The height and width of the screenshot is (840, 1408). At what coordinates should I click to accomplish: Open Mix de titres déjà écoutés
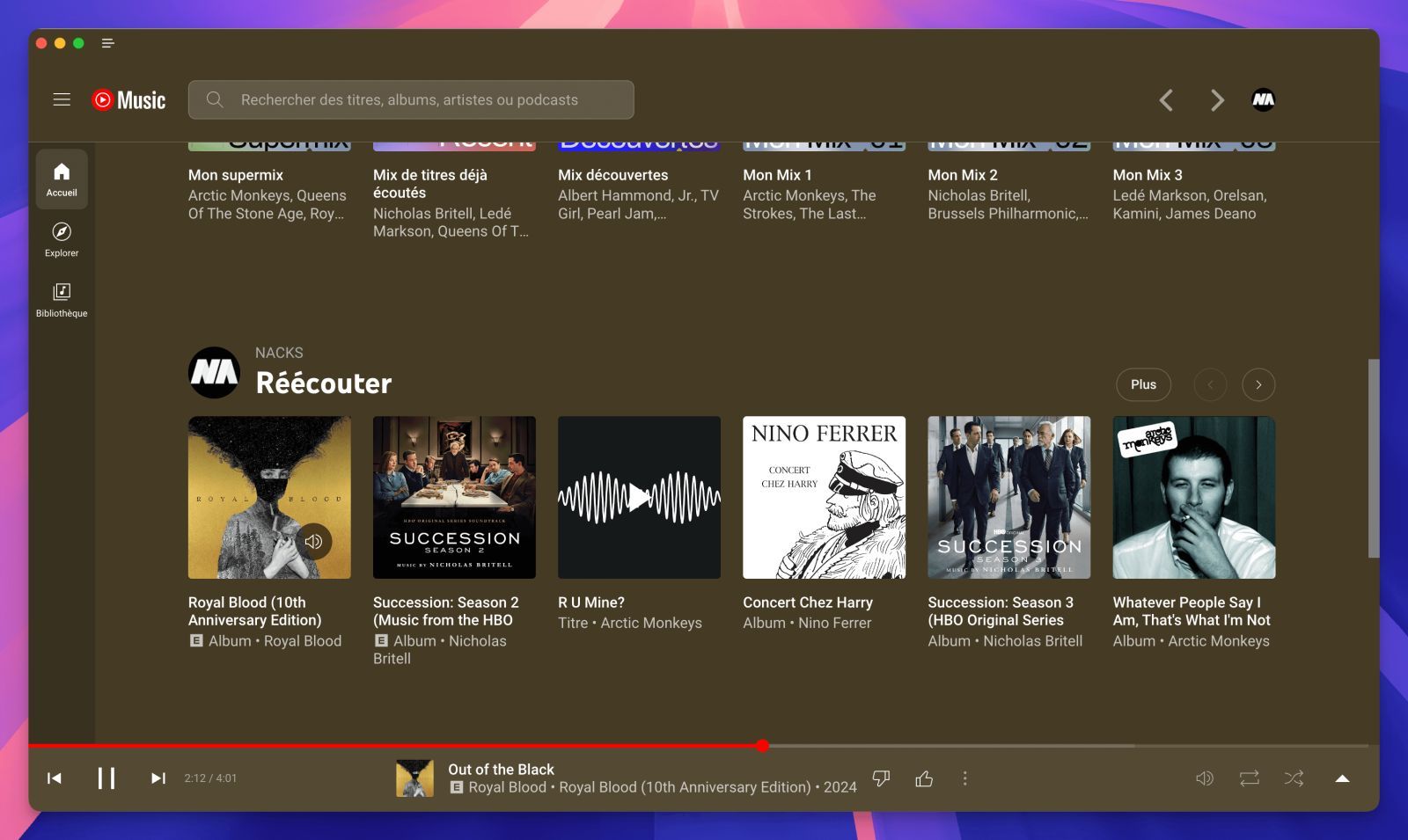point(430,184)
